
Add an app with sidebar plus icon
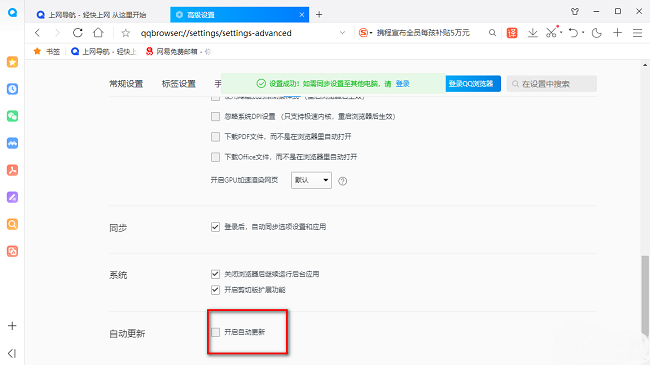(x=12, y=326)
